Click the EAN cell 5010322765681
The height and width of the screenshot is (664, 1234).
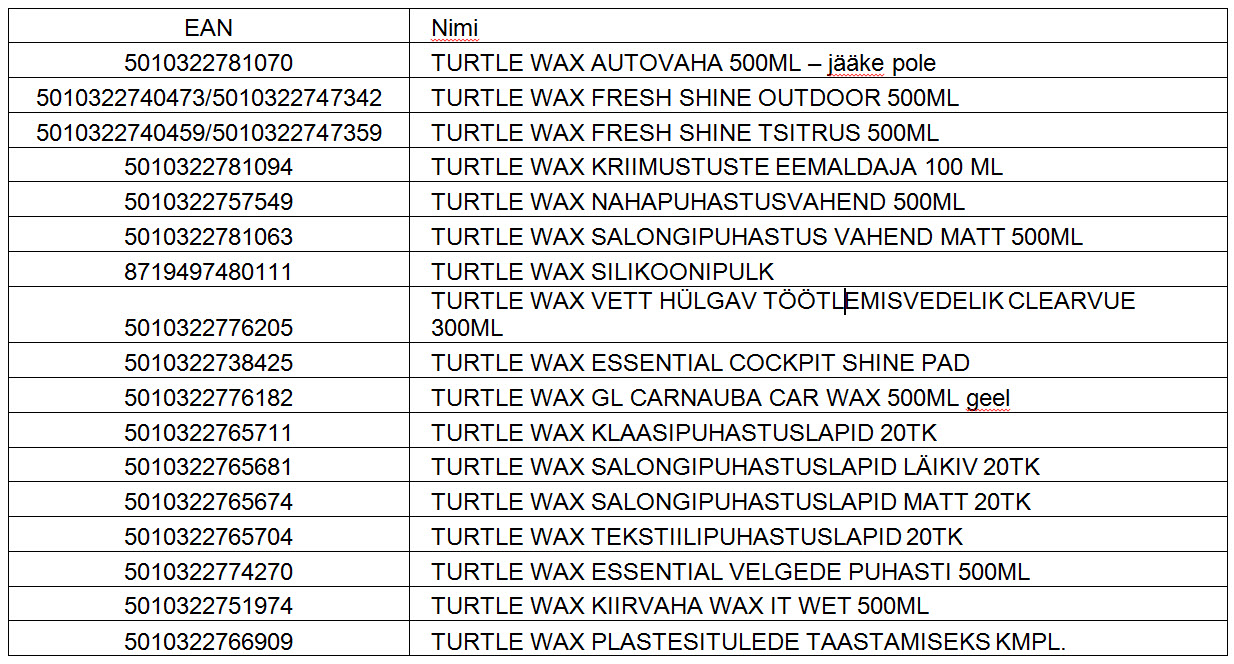[209, 467]
